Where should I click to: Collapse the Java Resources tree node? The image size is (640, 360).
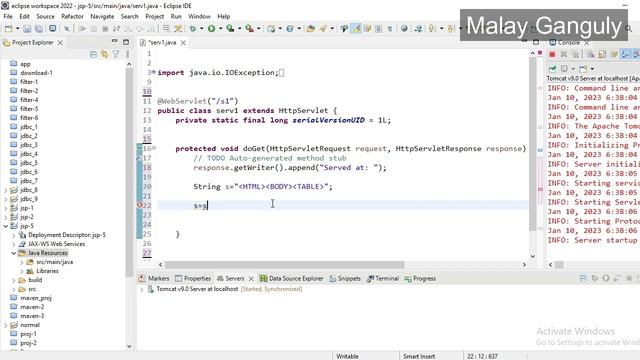coord(13,253)
